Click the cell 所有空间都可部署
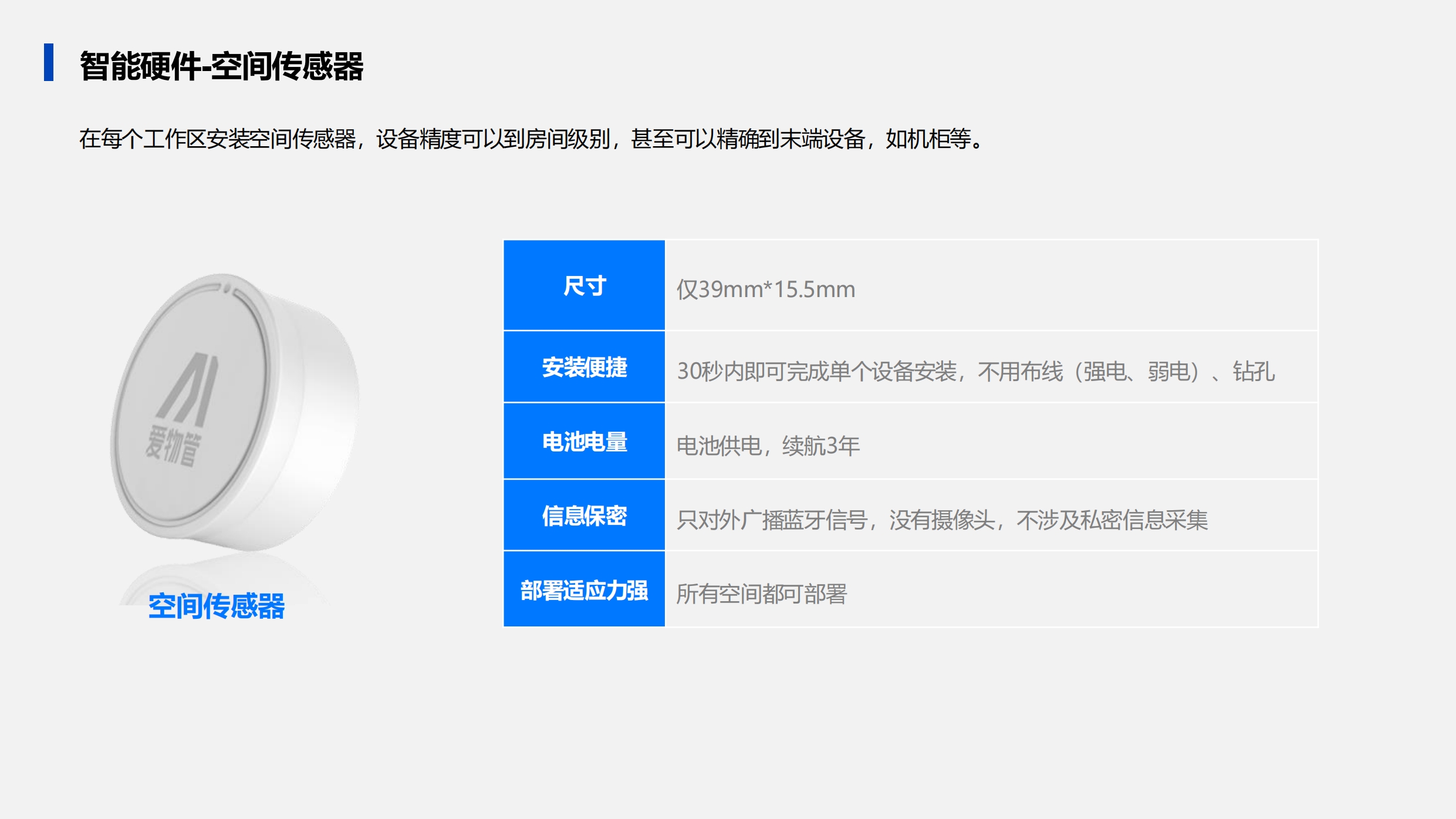This screenshot has width=1456, height=819. click(991, 589)
